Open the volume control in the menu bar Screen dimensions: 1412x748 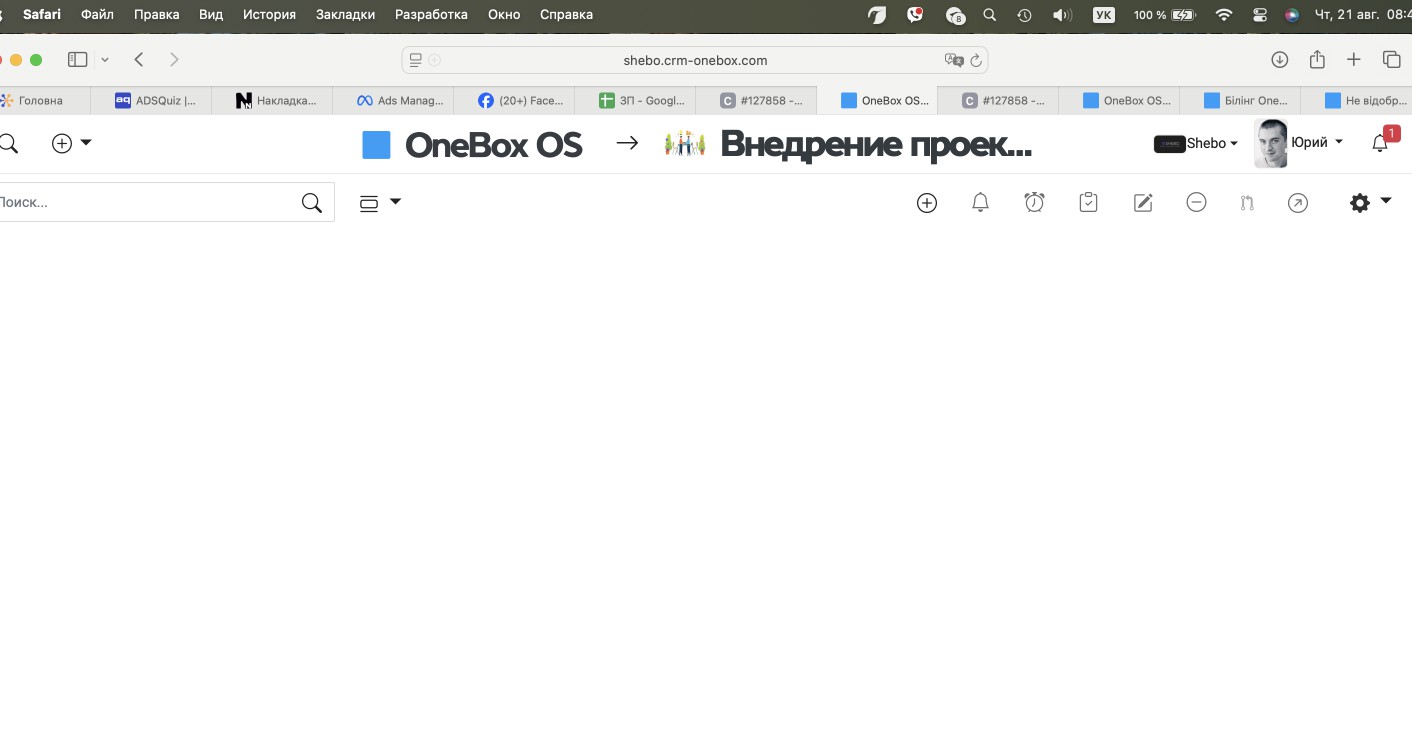(1062, 15)
